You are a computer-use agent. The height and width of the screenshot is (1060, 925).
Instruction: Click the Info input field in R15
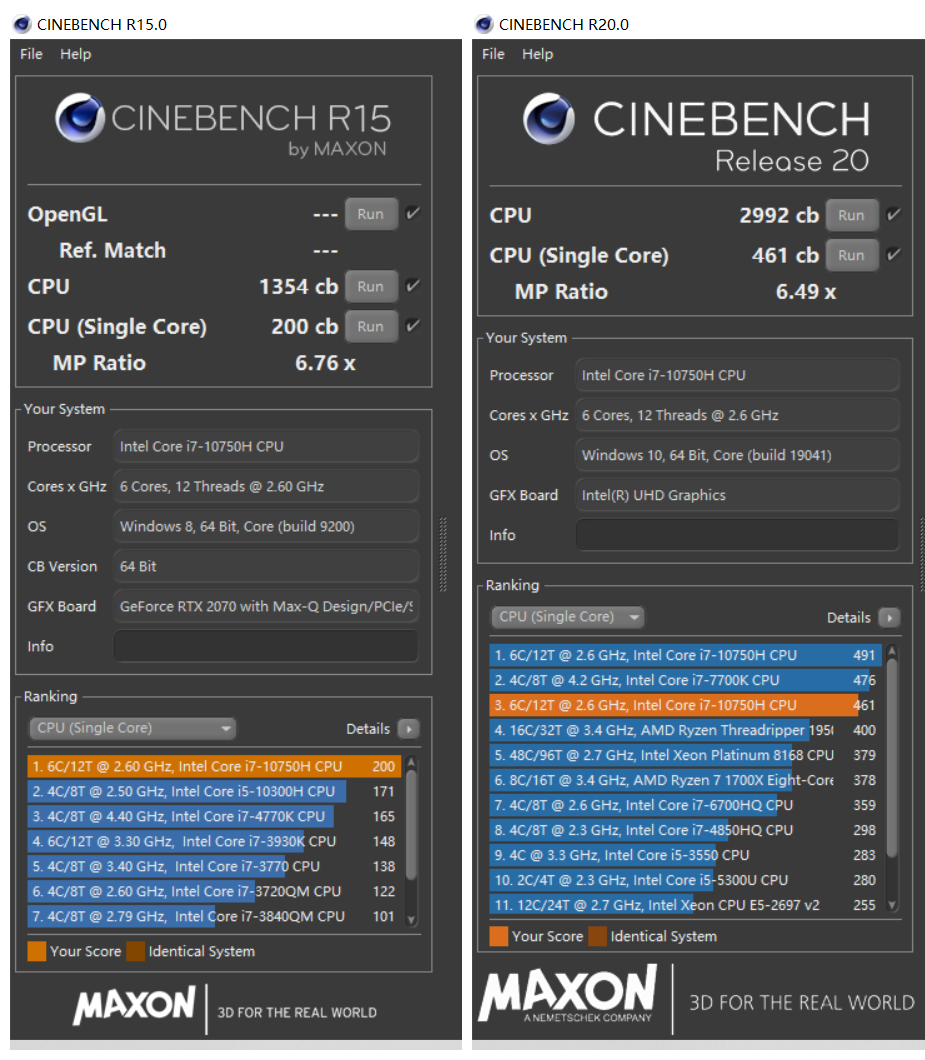click(x=266, y=646)
